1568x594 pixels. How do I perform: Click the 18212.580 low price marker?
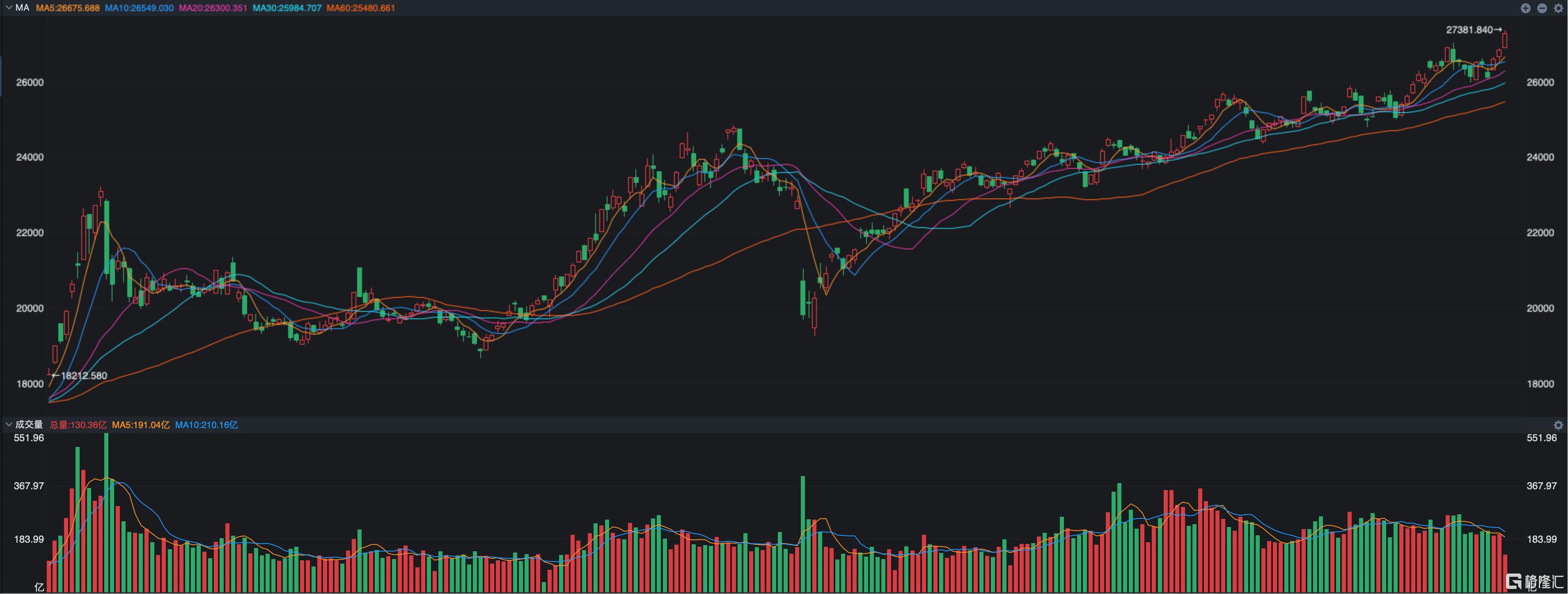tap(80, 376)
